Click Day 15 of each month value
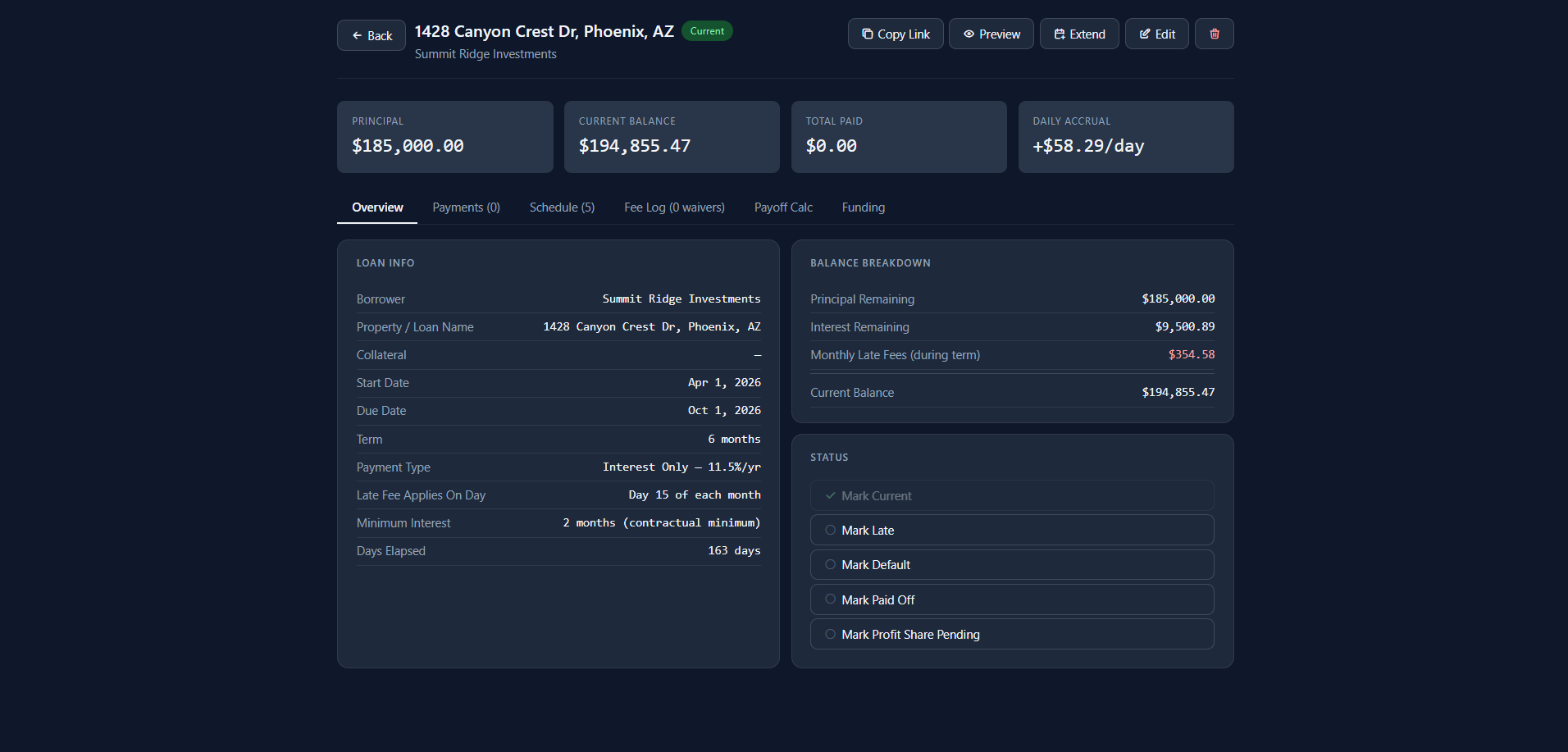This screenshot has width=1568, height=752. [x=695, y=494]
